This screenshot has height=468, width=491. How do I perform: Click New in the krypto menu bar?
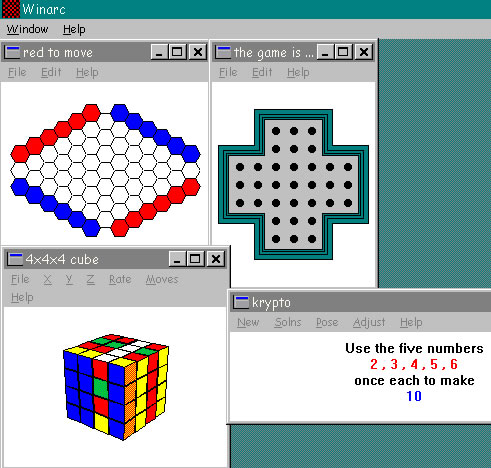[248, 322]
